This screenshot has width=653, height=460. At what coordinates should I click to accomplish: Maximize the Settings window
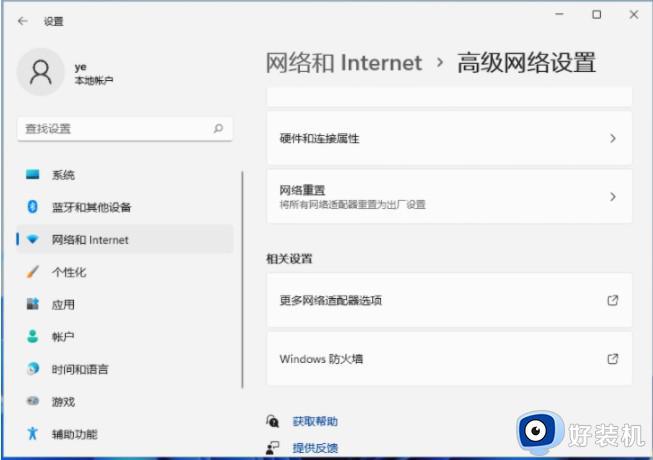(596, 15)
